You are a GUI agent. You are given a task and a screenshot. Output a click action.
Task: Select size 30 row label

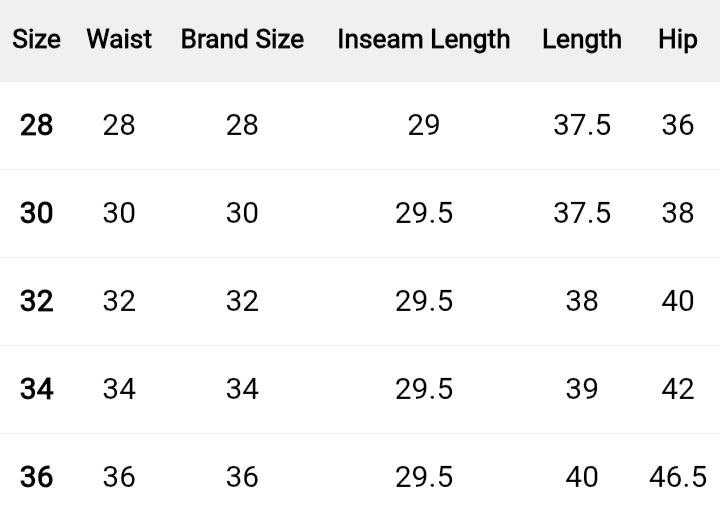click(36, 213)
